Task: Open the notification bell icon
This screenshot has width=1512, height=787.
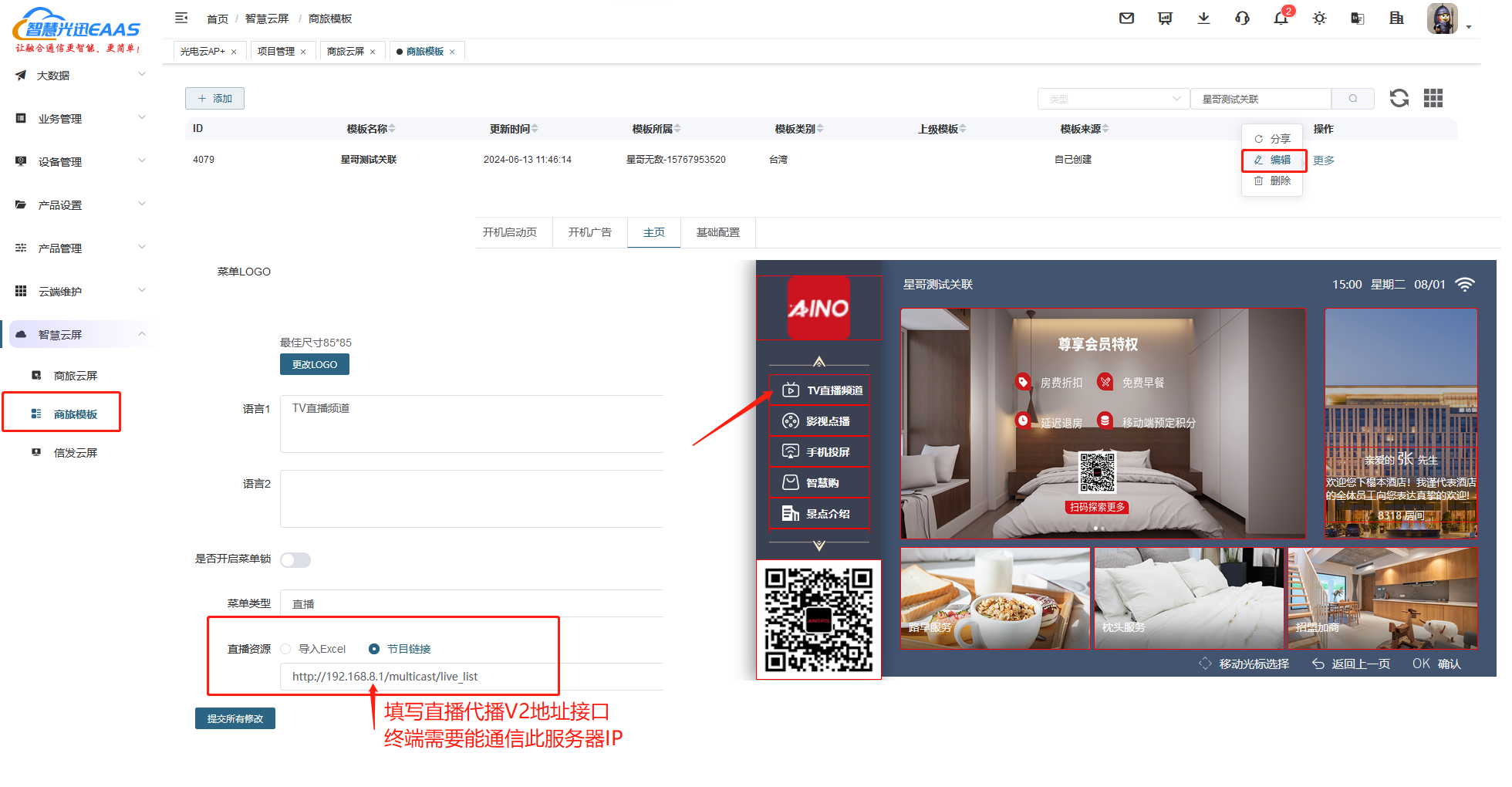Action: coord(1281,19)
